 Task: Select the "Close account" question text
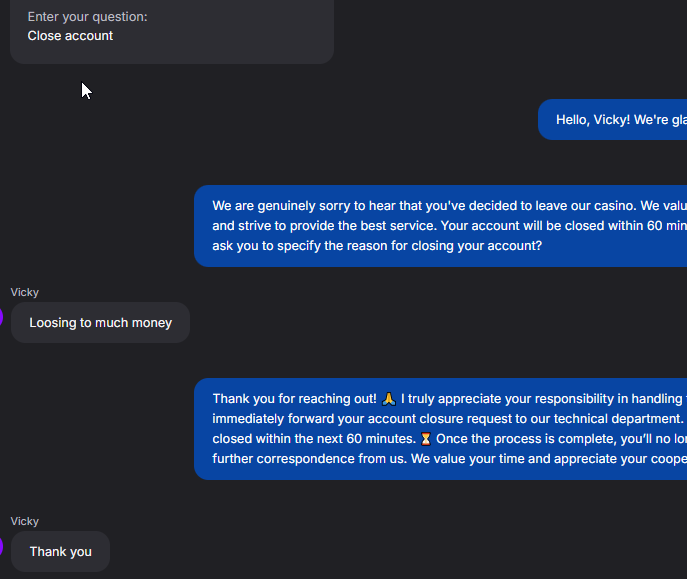(x=70, y=36)
